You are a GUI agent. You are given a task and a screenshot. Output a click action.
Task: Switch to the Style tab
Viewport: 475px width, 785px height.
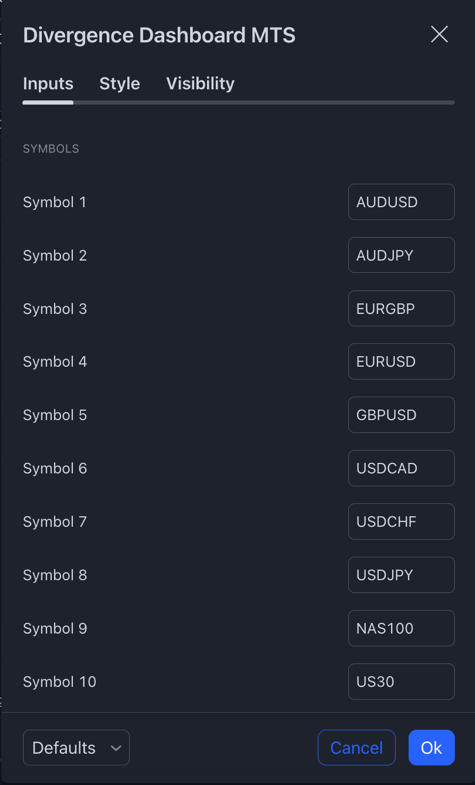click(x=120, y=84)
